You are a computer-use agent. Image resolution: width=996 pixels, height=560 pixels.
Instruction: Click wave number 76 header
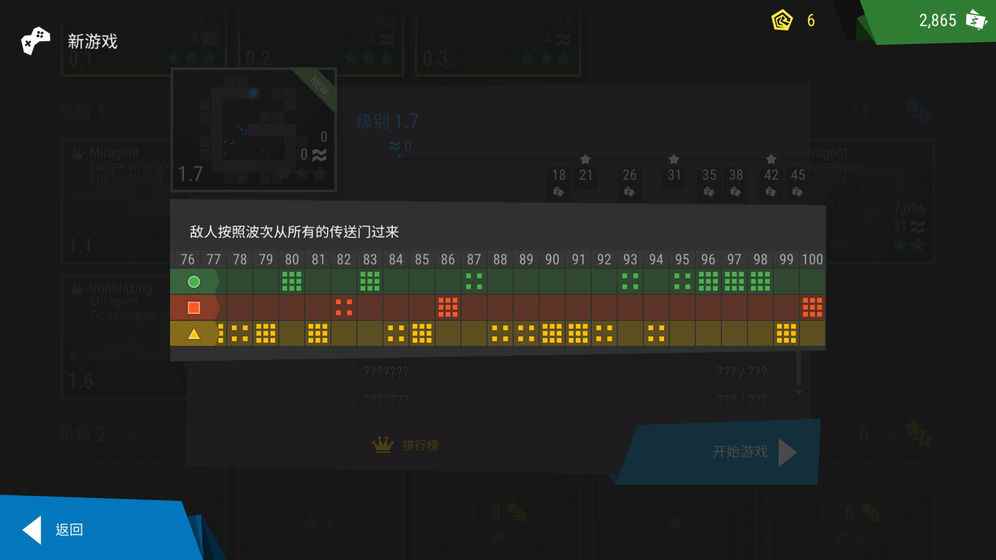click(x=187, y=259)
